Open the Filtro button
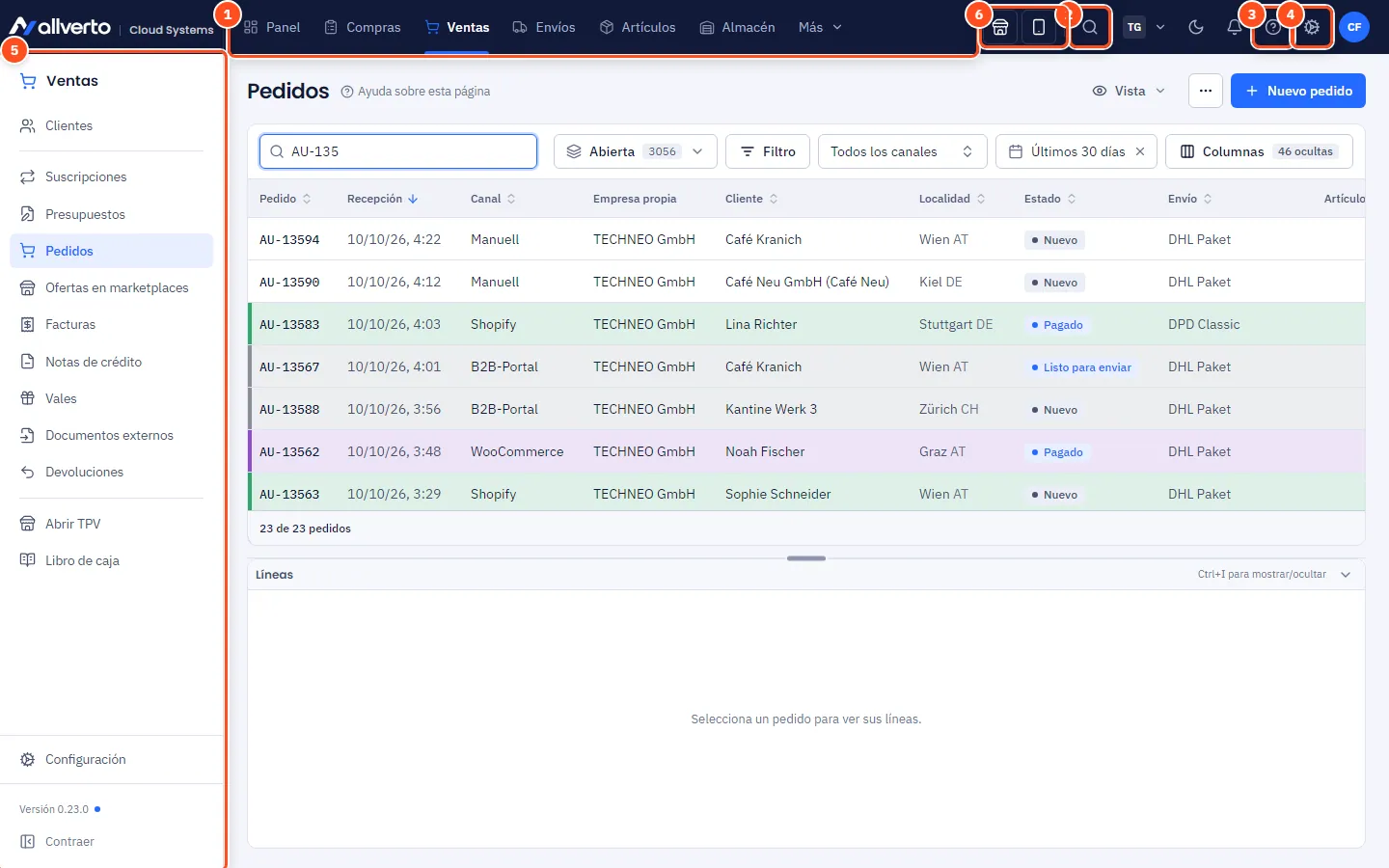1389x868 pixels. pos(768,151)
